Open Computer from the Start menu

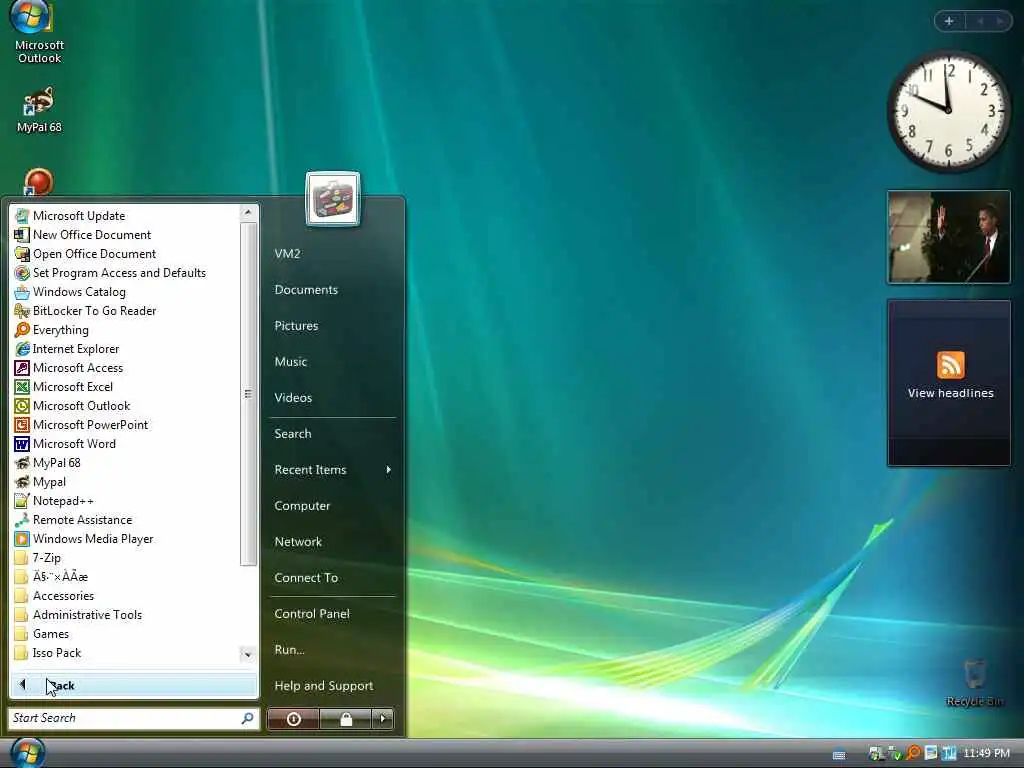302,505
